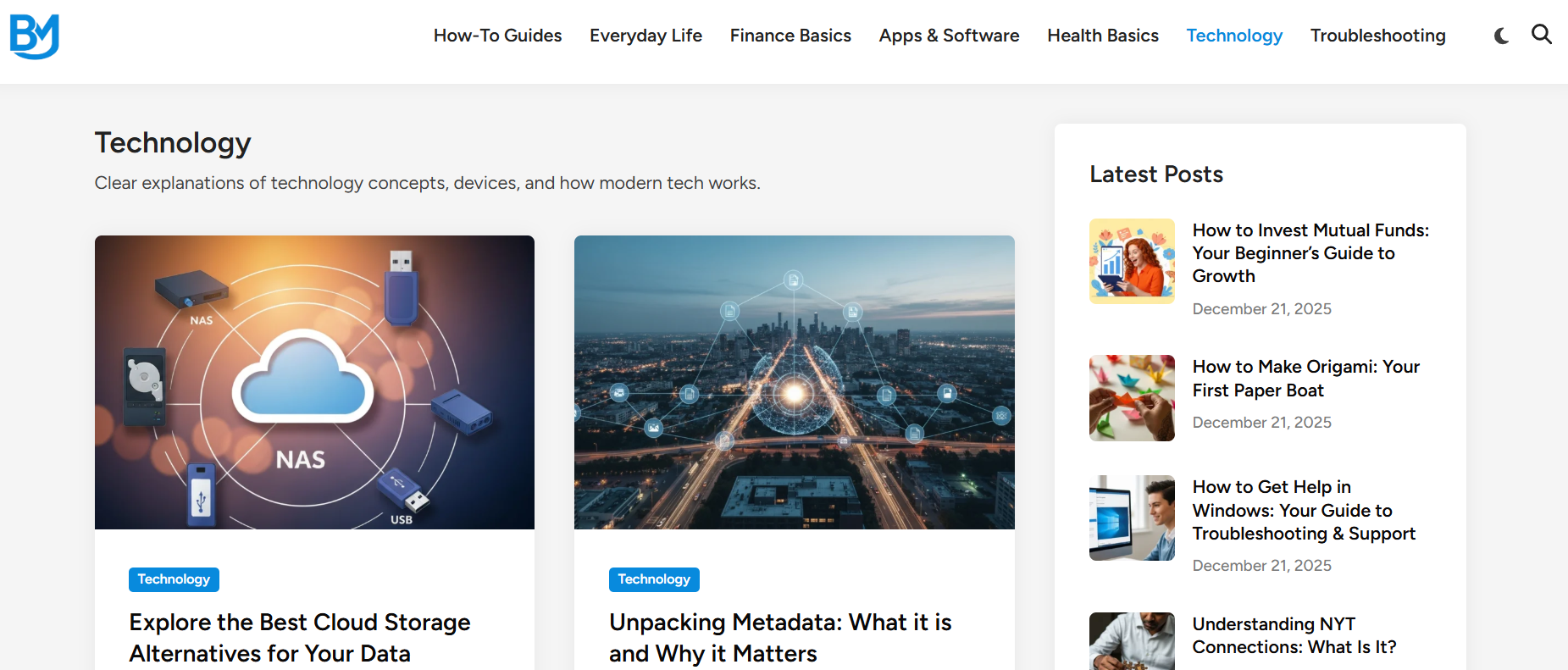This screenshot has width=1568, height=670.
Task: Select the Technology nav tab
Action: [1234, 36]
